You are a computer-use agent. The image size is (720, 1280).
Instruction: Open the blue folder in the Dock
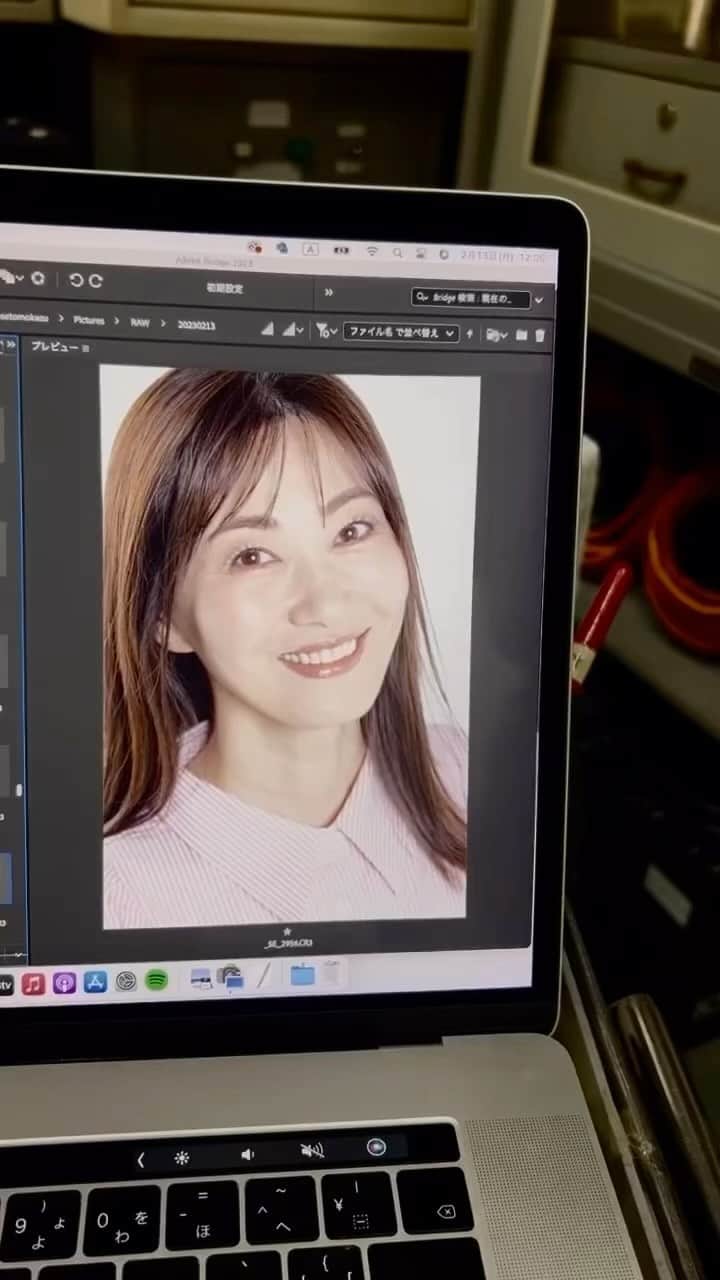click(x=302, y=973)
